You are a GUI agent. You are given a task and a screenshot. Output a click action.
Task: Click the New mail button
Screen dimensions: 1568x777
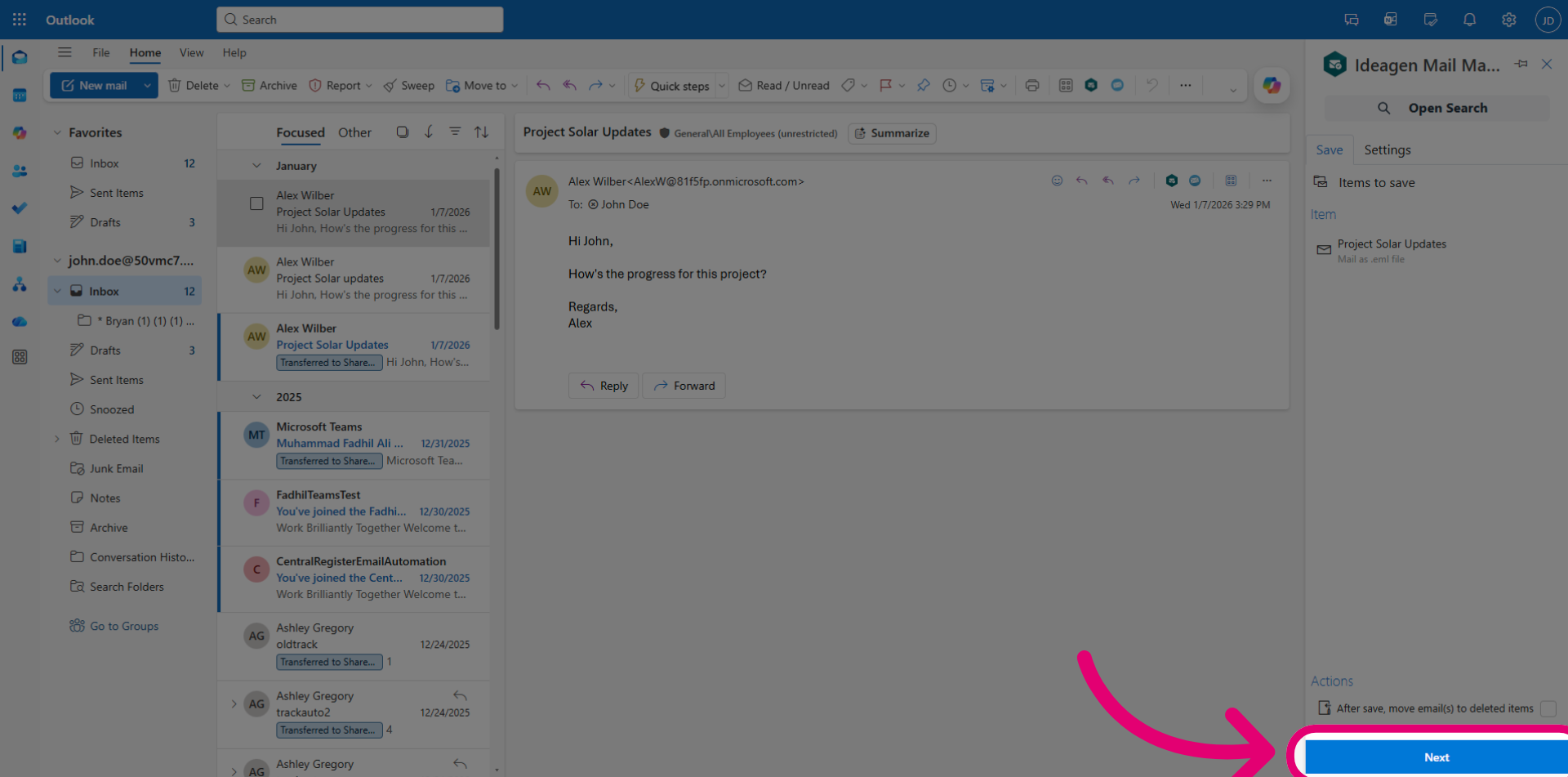[x=95, y=85]
